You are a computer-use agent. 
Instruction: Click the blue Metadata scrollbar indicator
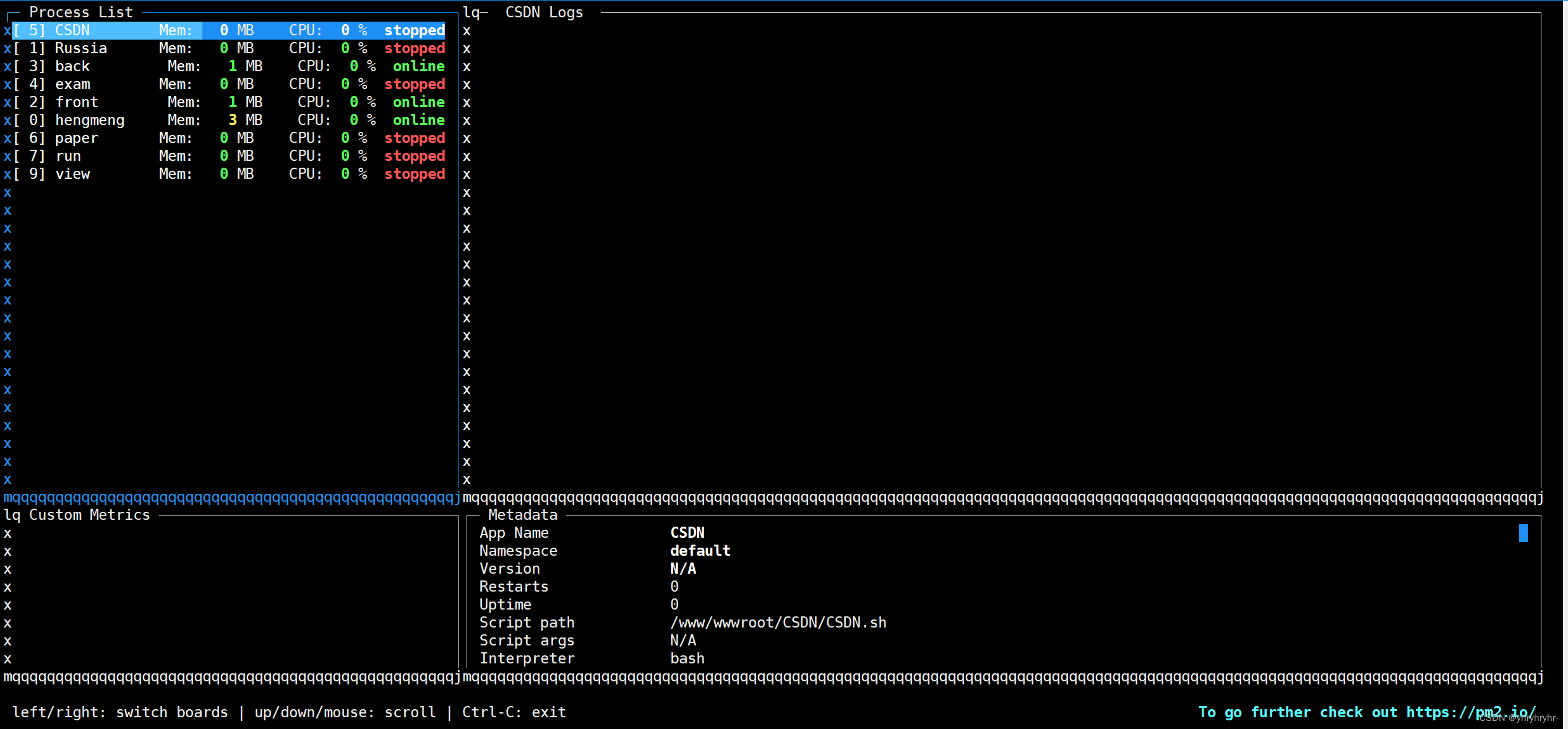(x=1523, y=533)
